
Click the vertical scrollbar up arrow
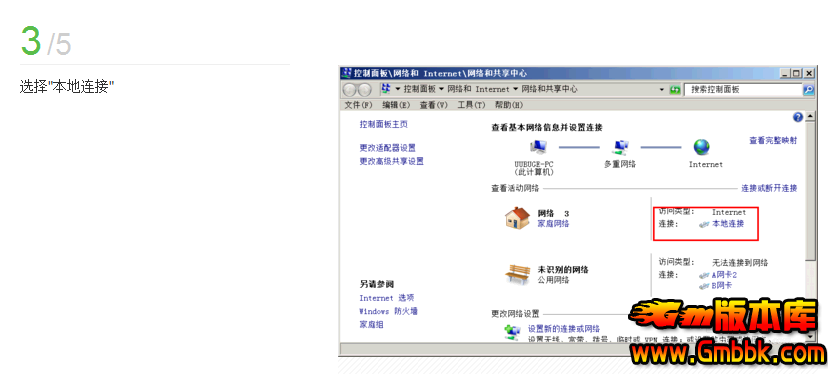810,116
